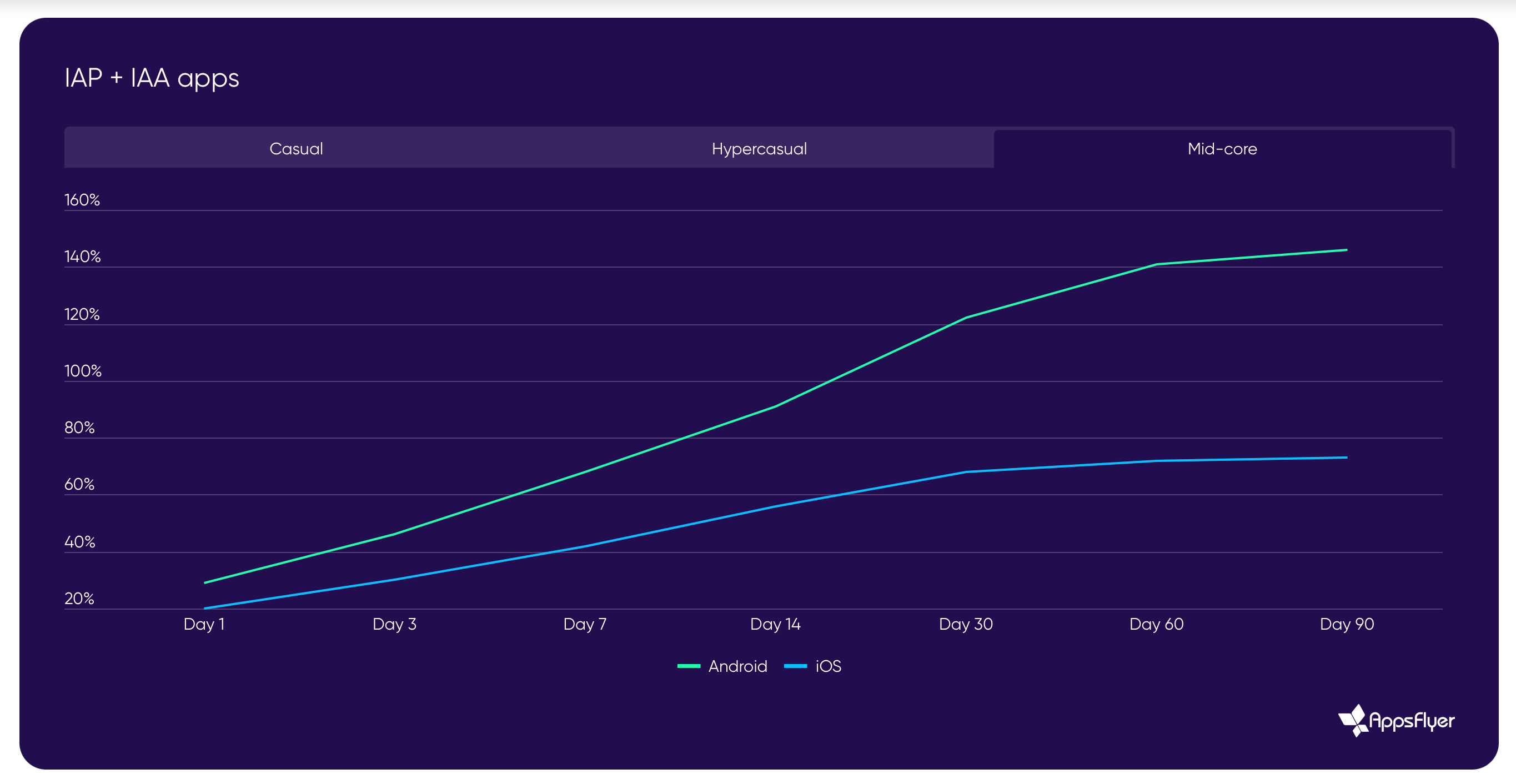The width and height of the screenshot is (1516, 784).
Task: Click Android line endpoint at Day 90
Action: pos(1346,250)
